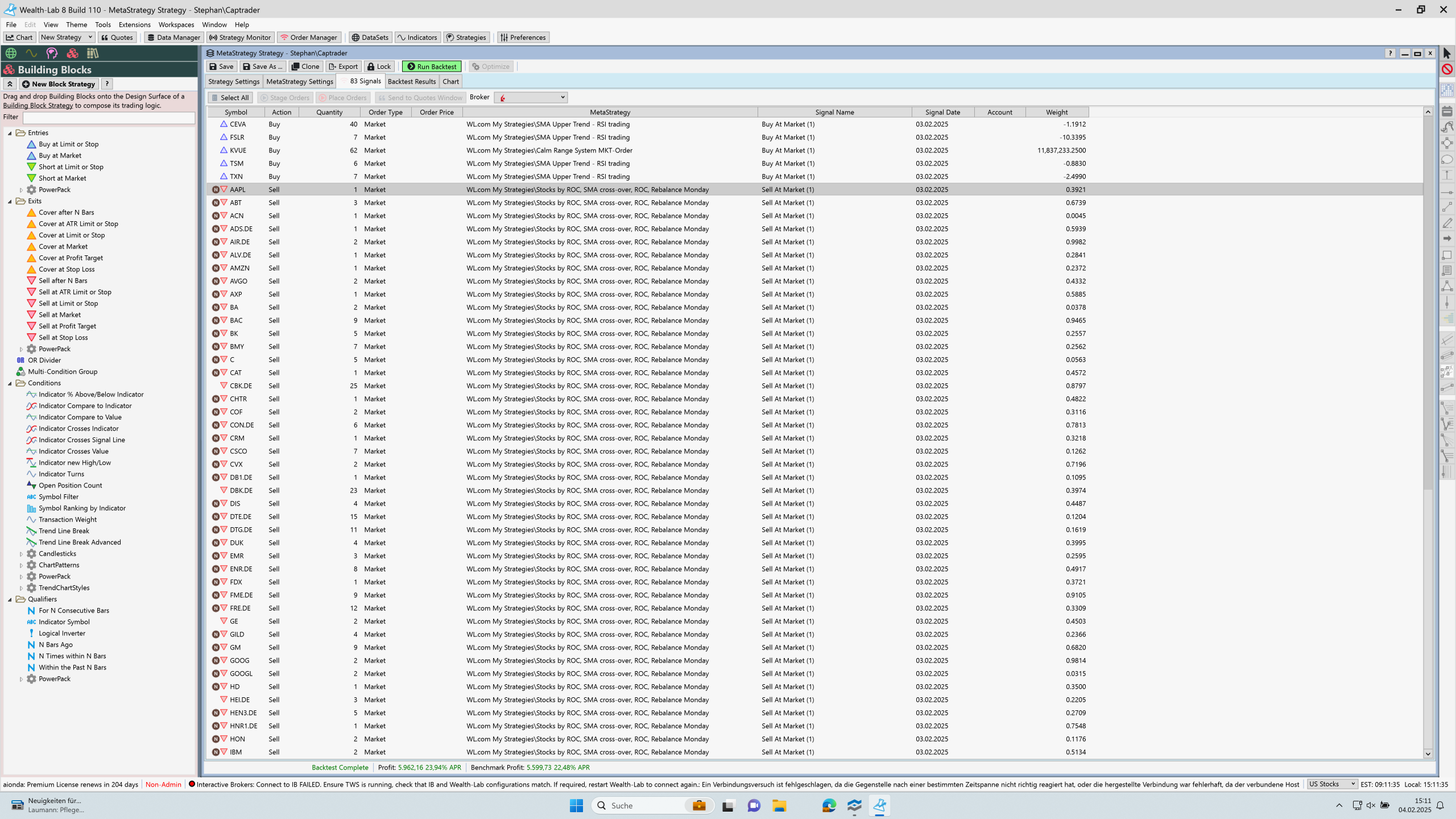Switch to the MetaStrategy Settings tab
The height and width of the screenshot is (819, 1456).
tap(300, 81)
